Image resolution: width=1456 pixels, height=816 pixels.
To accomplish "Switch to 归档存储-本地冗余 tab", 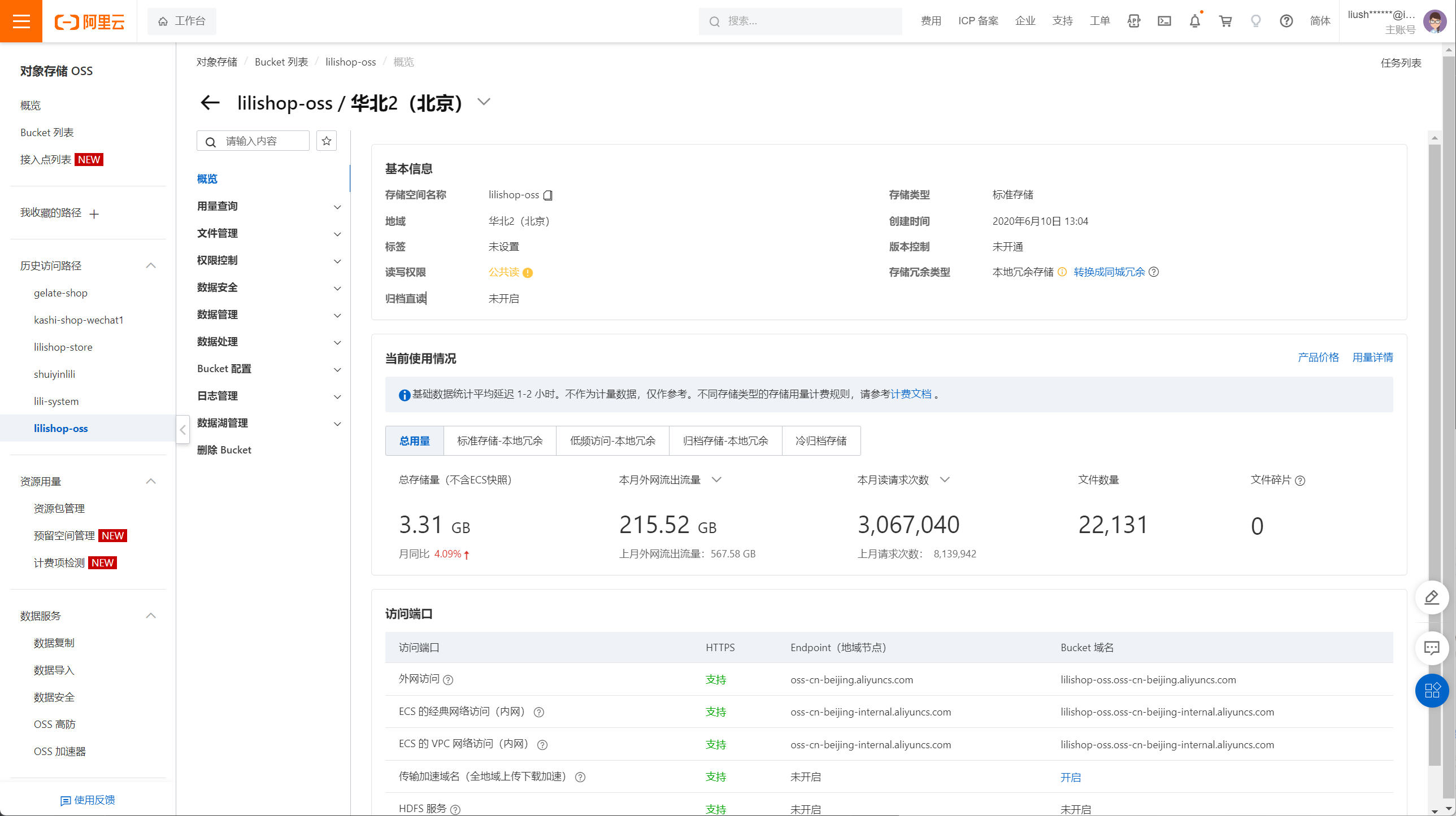I will click(x=725, y=441).
